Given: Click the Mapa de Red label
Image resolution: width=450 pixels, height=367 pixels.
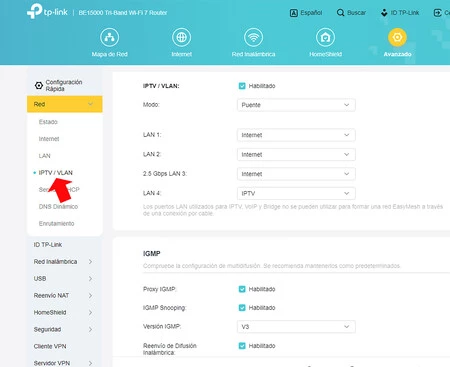Looking at the screenshot, I should tap(109, 54).
